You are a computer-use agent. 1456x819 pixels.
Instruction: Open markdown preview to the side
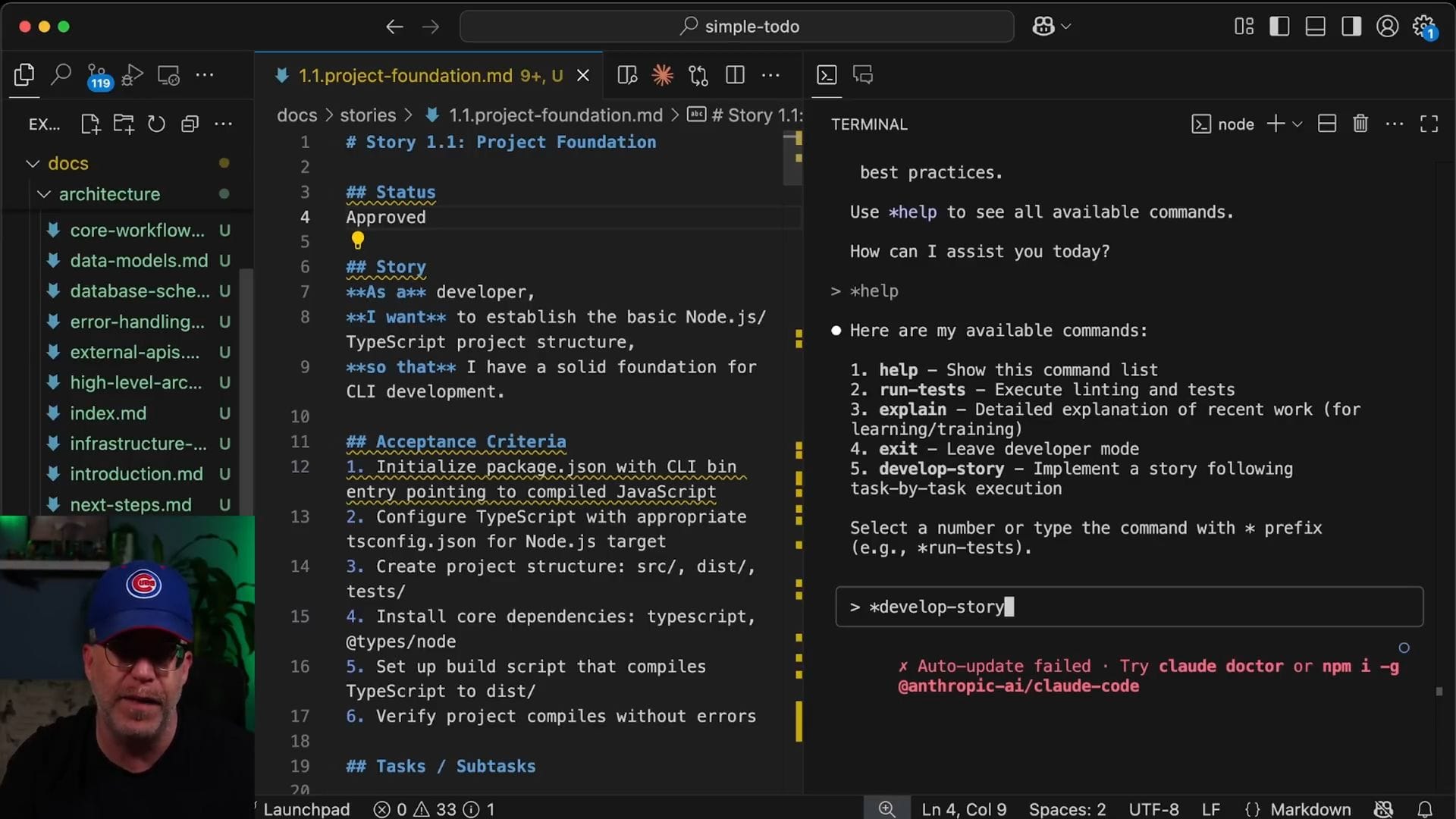pos(627,75)
